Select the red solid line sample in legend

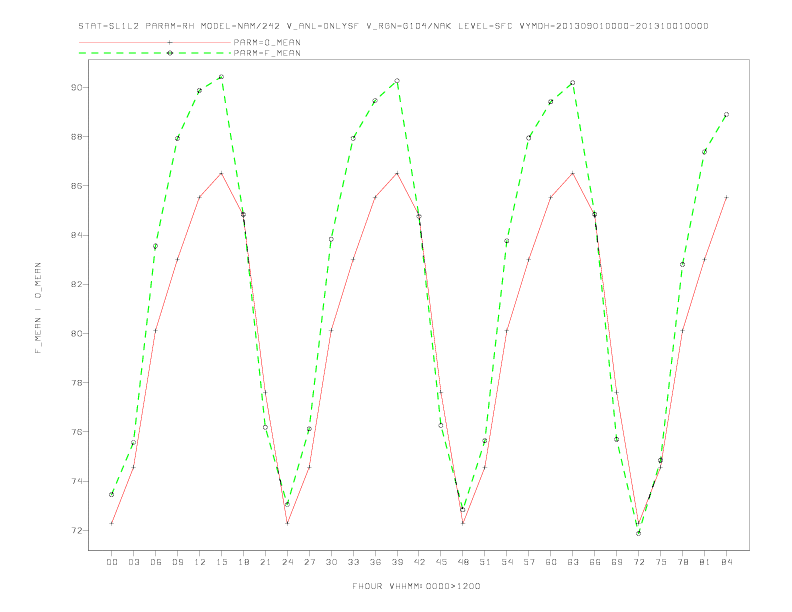tap(155, 42)
